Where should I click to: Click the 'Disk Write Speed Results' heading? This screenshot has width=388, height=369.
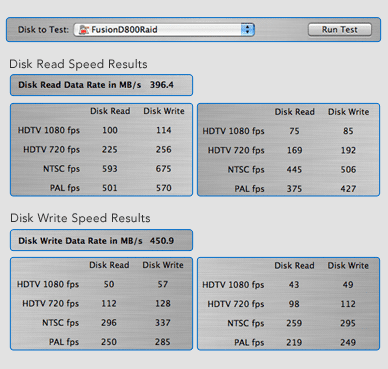[x=80, y=218]
